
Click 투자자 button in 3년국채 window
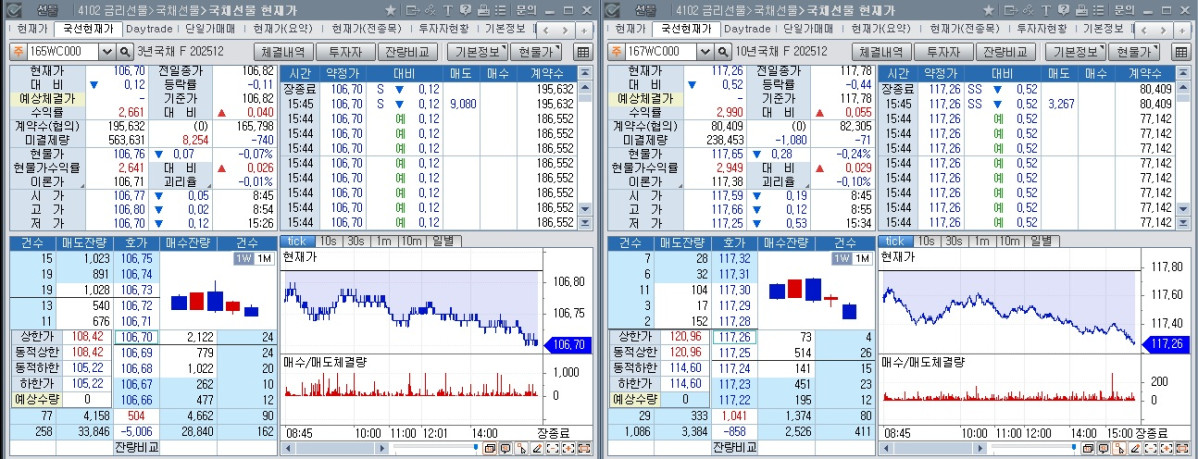(x=345, y=52)
